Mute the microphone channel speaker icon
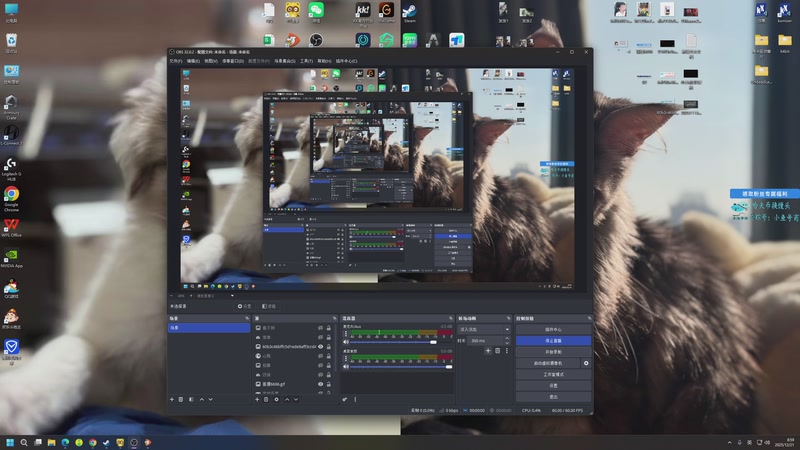The width and height of the screenshot is (800, 450). pyautogui.click(x=346, y=342)
